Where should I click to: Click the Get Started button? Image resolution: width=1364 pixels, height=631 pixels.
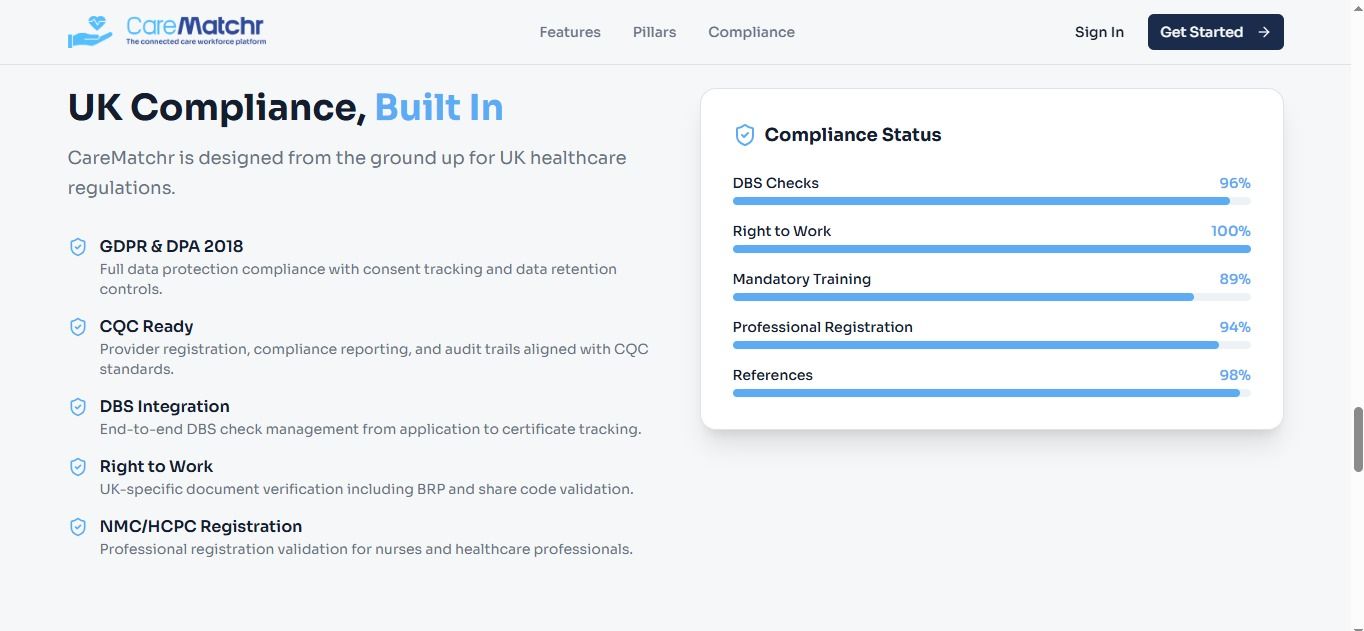[x=1215, y=32]
